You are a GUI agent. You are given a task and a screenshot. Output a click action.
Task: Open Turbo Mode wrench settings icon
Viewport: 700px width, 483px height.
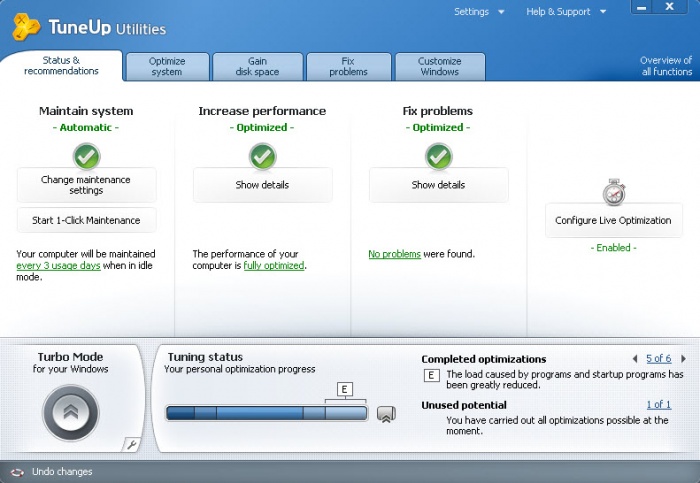[131, 445]
